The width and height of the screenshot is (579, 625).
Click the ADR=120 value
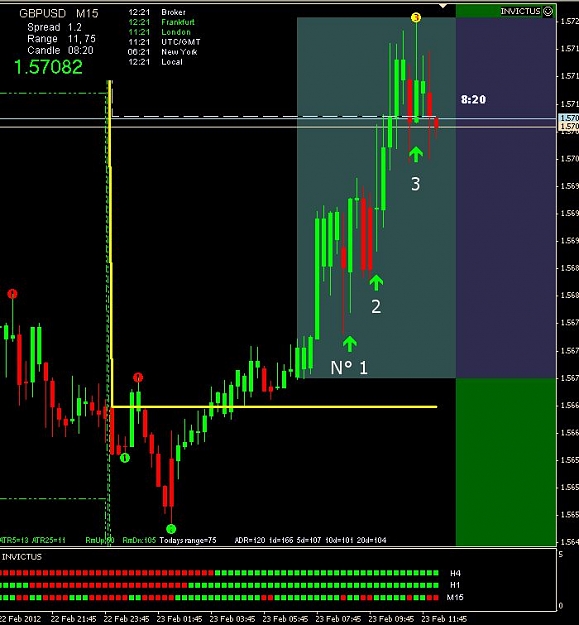(249, 540)
